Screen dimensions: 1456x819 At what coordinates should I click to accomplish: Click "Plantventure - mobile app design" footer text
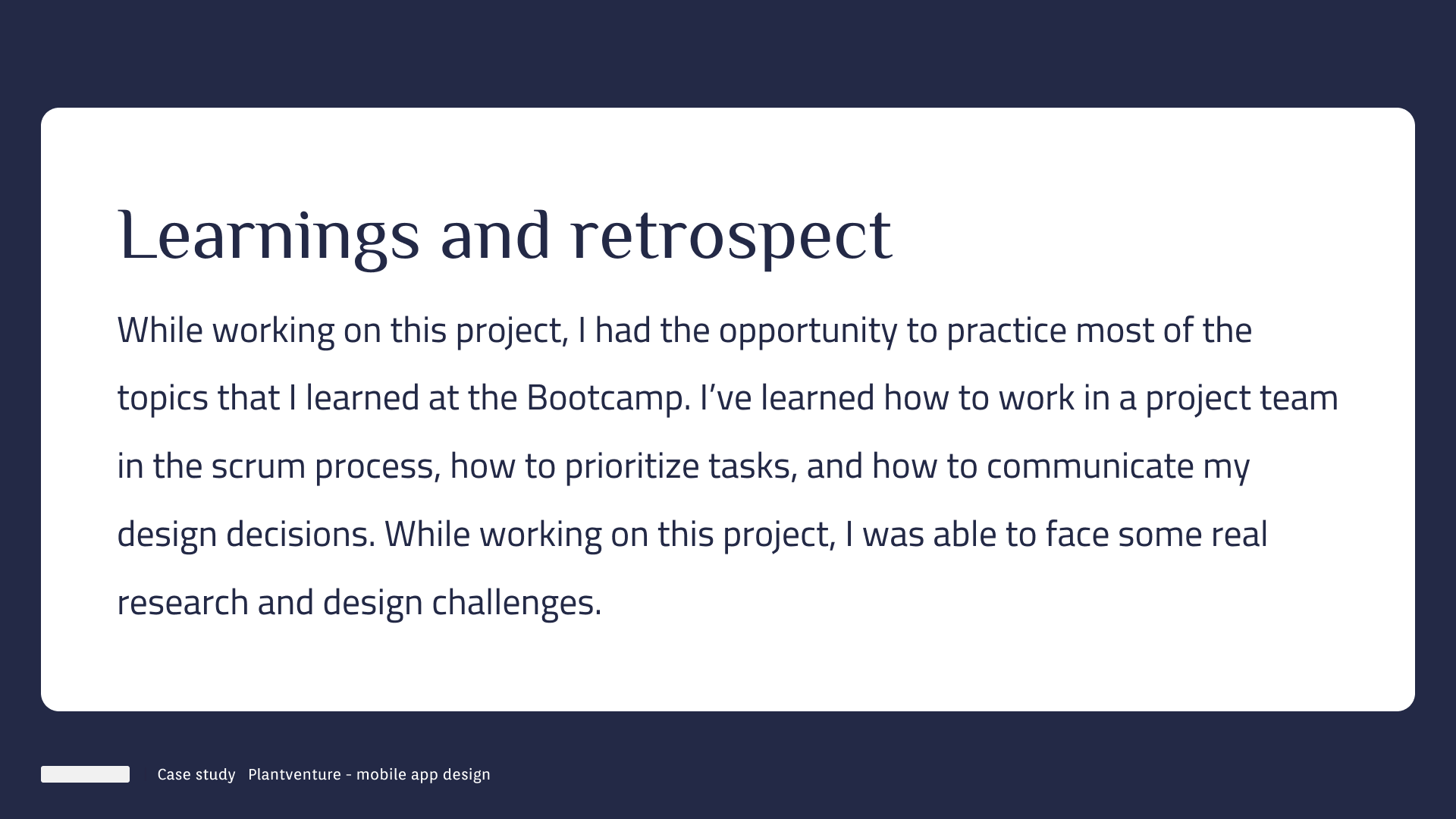369,774
